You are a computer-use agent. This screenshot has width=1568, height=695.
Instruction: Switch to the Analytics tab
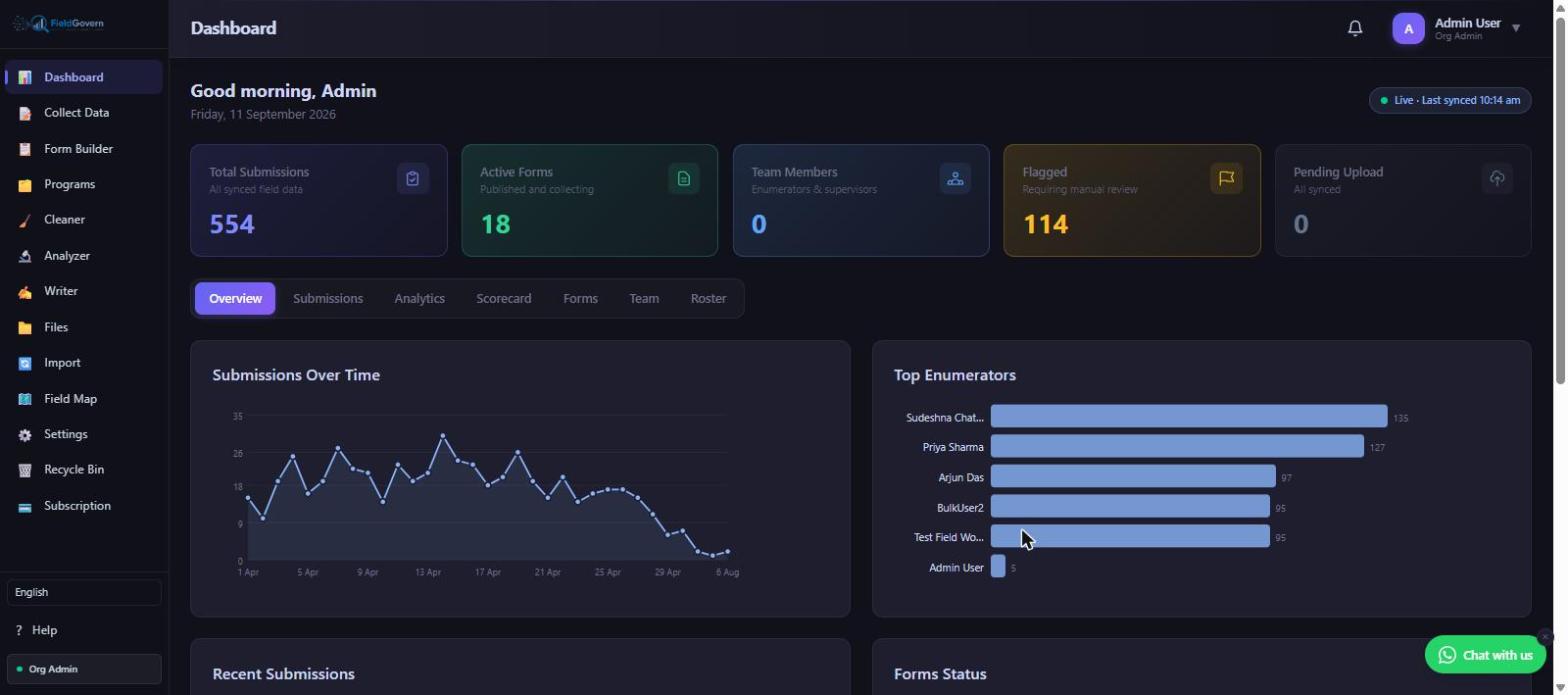point(419,298)
